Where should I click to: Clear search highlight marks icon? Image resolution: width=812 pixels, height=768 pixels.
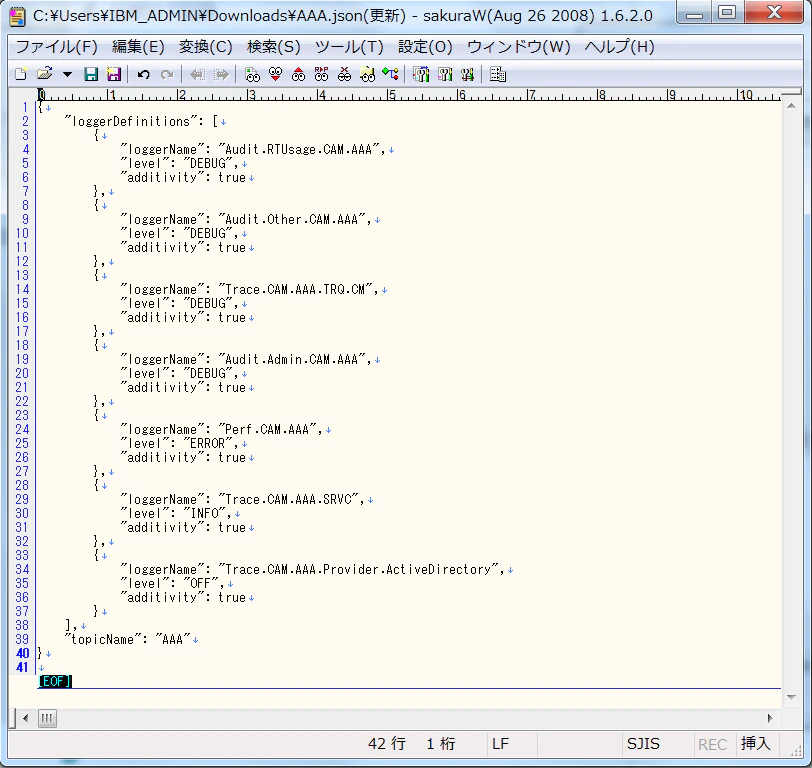[344, 75]
